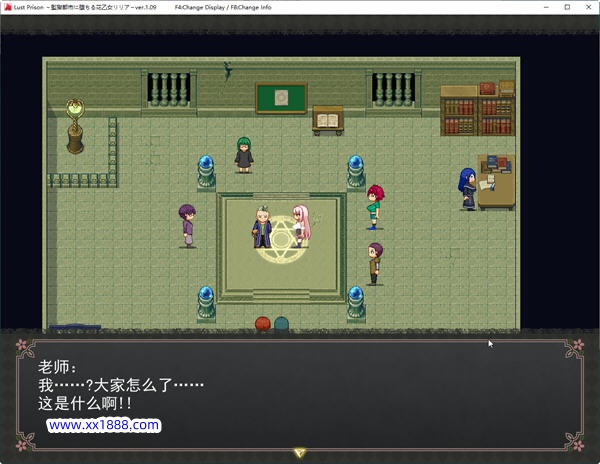600x464 pixels.
Task: Click the right bookshelf with red books
Action: (496, 116)
